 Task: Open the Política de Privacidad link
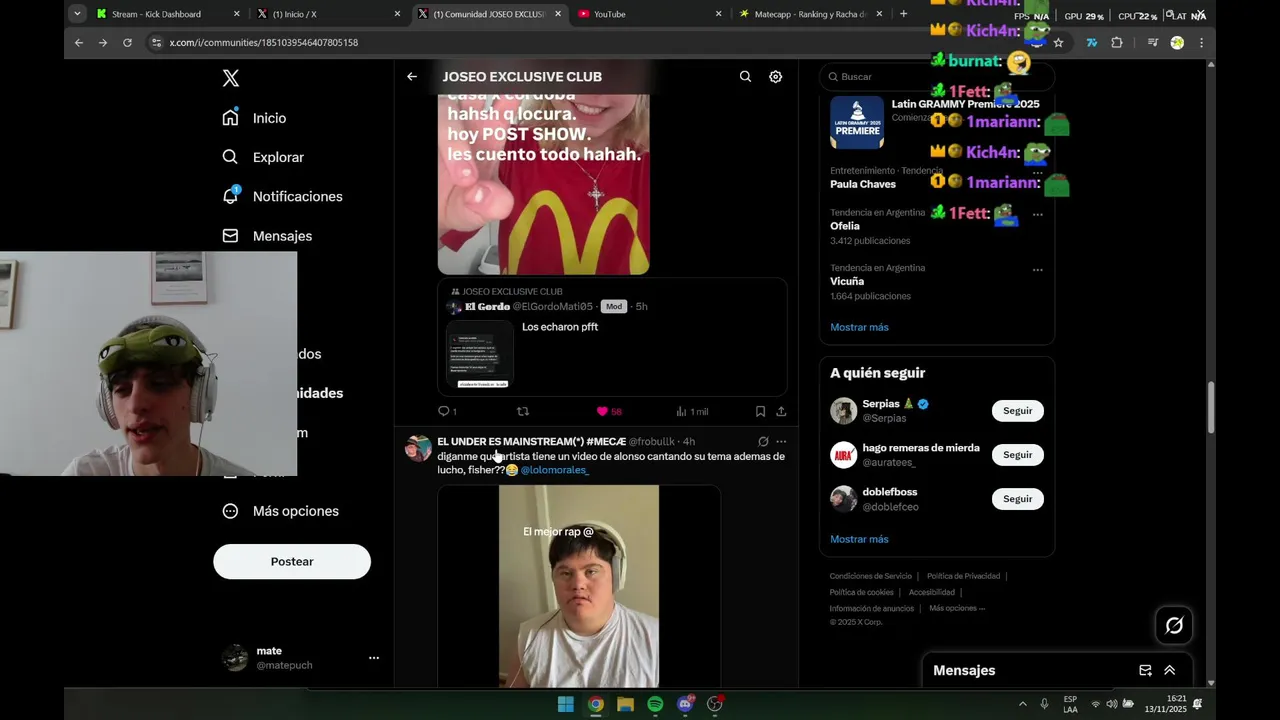(x=963, y=576)
